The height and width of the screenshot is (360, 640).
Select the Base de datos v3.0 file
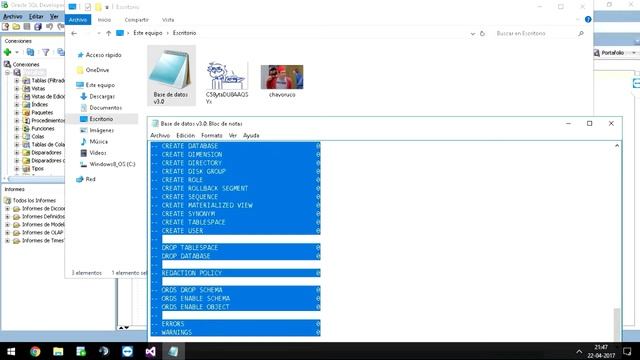[171, 76]
